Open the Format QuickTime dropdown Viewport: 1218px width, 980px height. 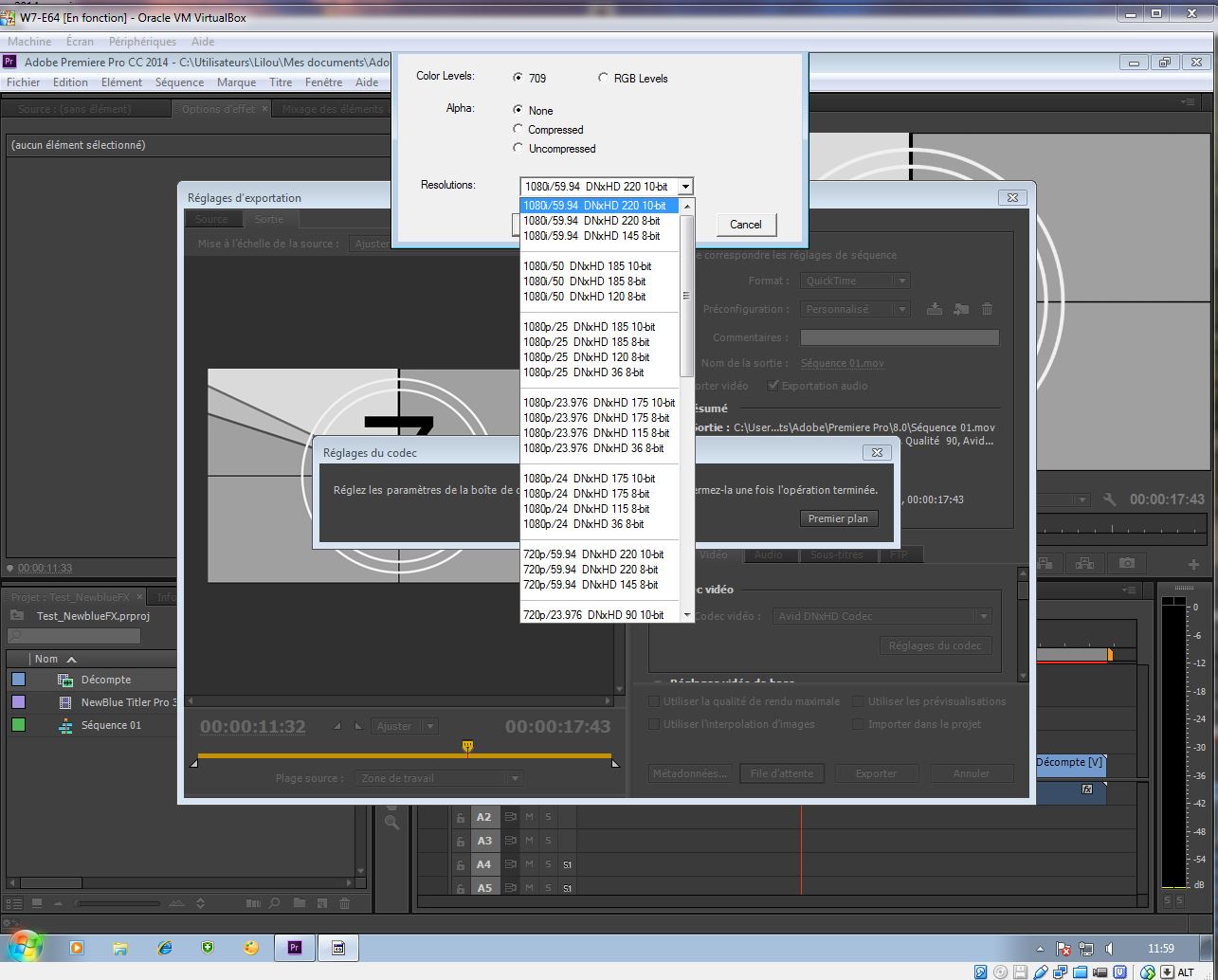[855, 281]
